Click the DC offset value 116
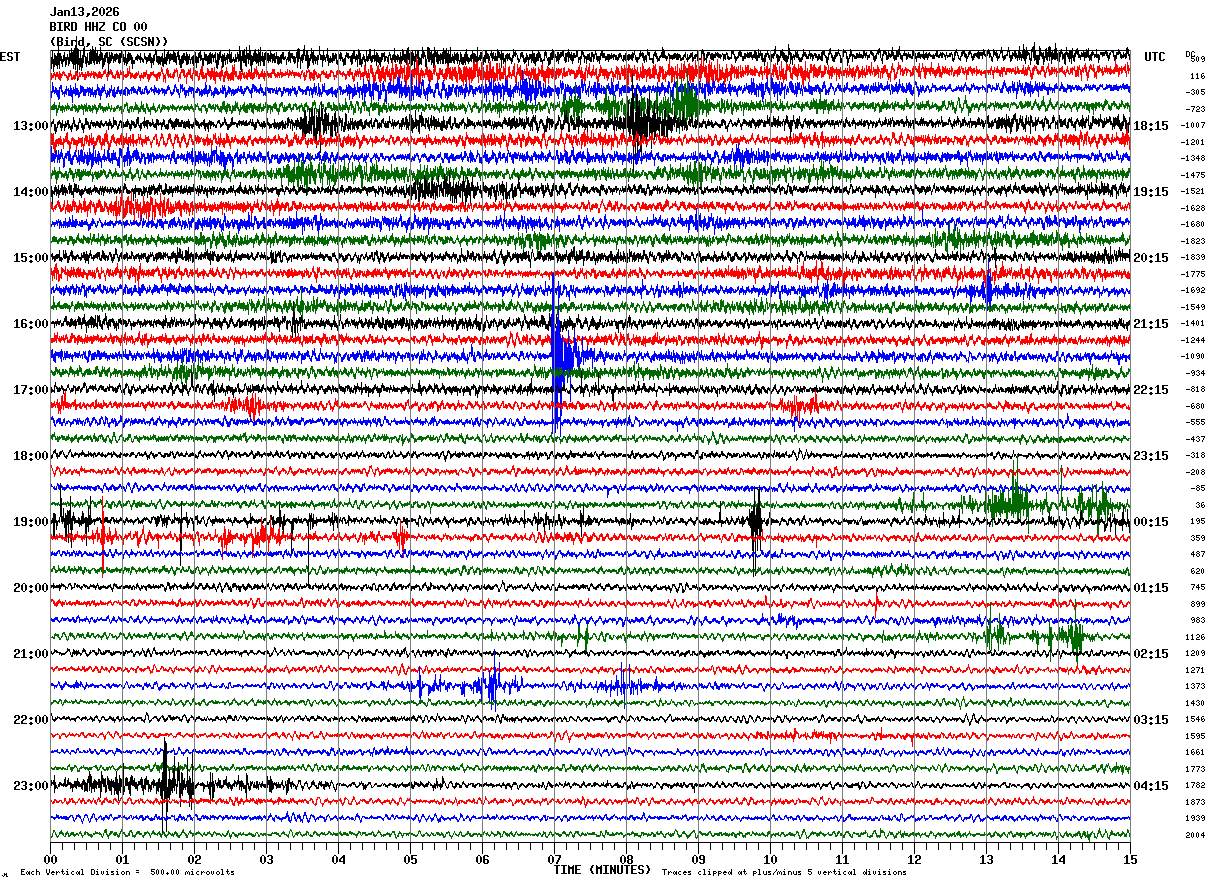1210x886 pixels. click(x=1197, y=77)
